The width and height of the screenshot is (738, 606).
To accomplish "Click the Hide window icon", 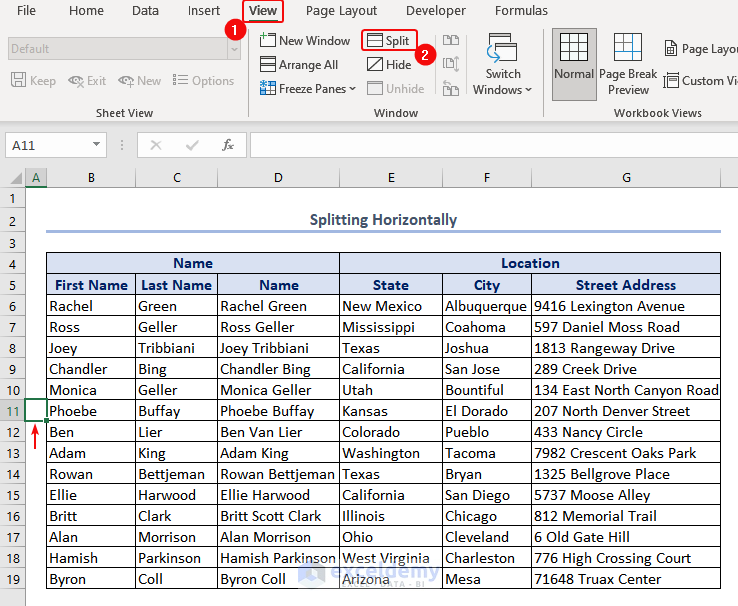I will coord(375,64).
